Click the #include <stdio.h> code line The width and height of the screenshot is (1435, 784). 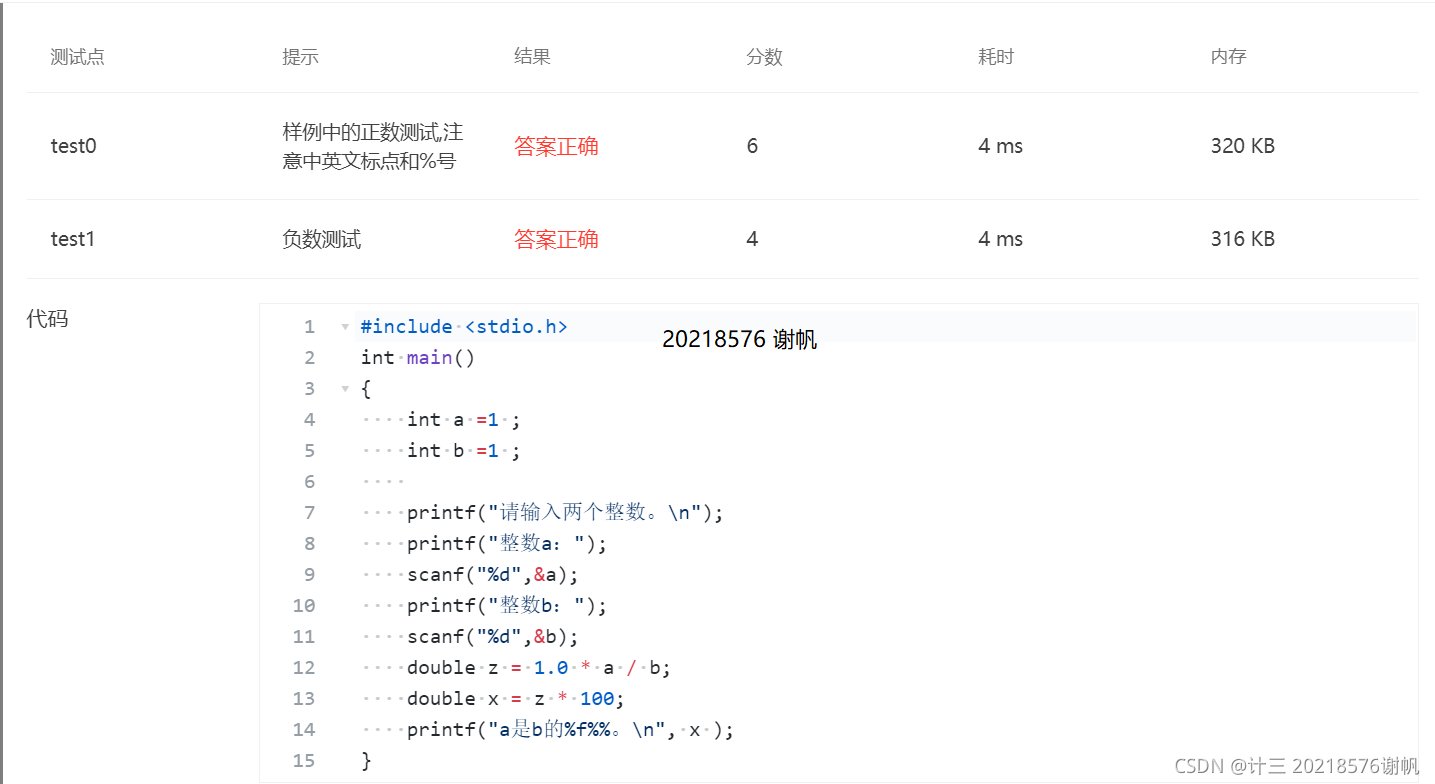click(x=464, y=327)
